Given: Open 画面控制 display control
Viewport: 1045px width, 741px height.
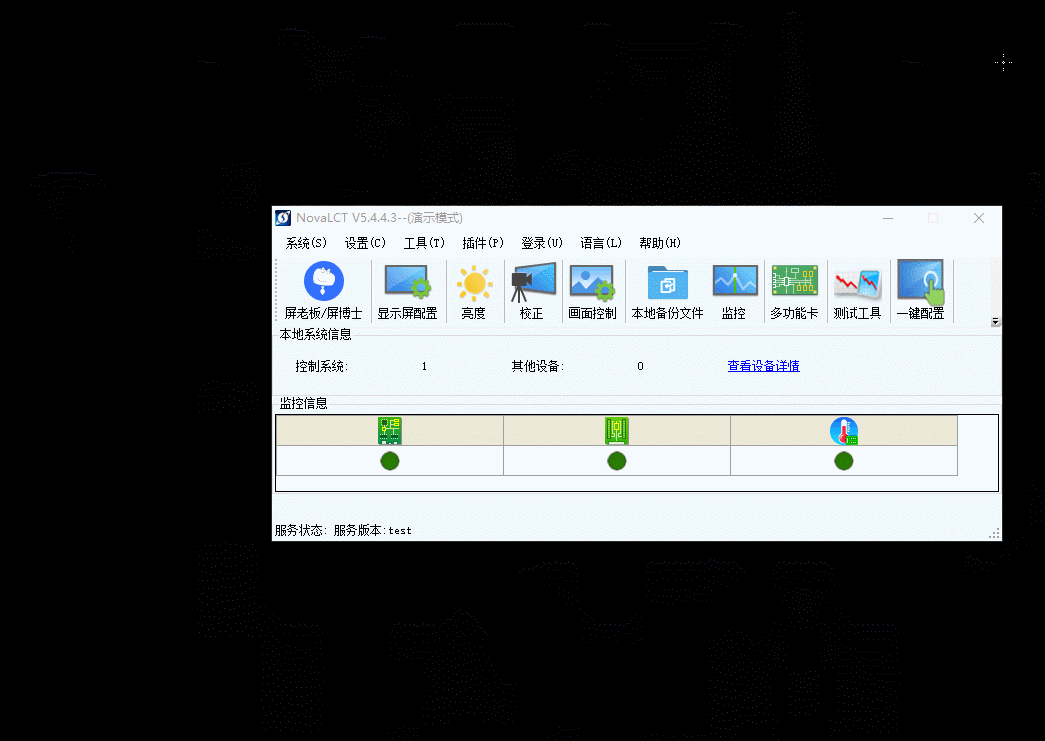Looking at the screenshot, I should pyautogui.click(x=592, y=291).
